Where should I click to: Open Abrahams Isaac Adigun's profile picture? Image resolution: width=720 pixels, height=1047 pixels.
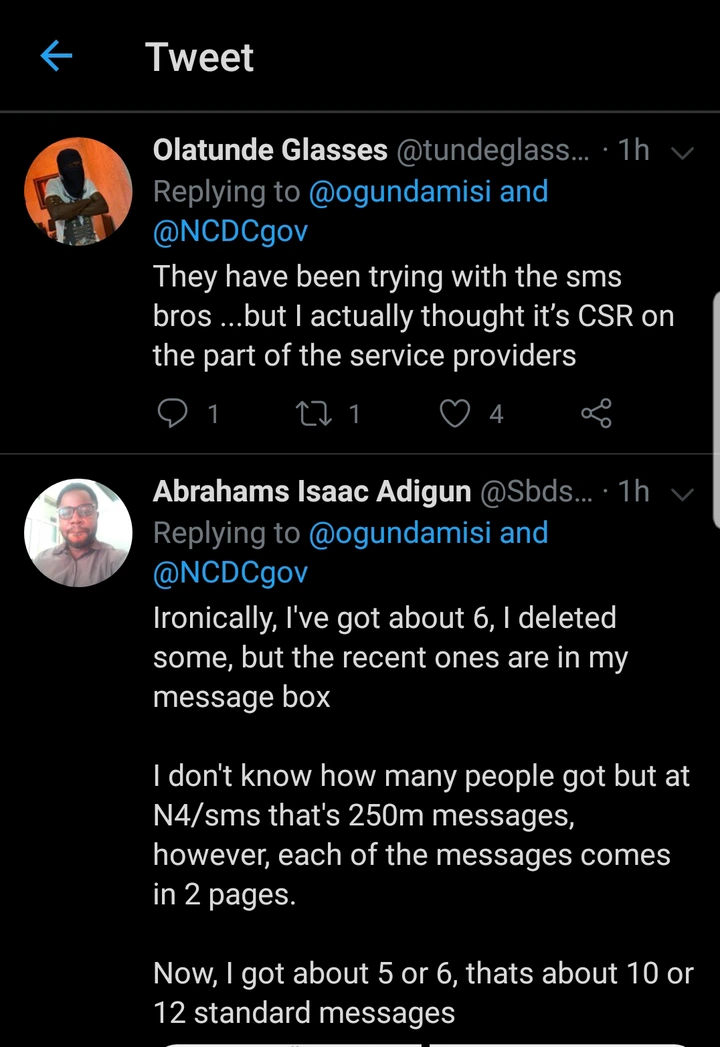tap(78, 532)
